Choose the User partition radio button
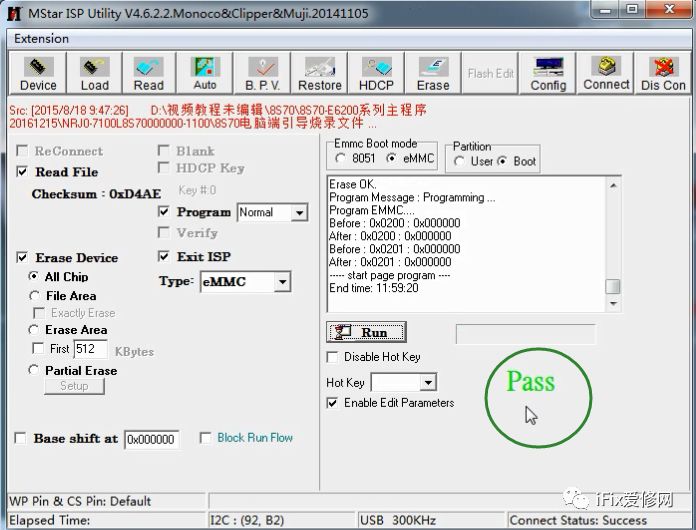Image resolution: width=696 pixels, height=530 pixels. click(459, 161)
